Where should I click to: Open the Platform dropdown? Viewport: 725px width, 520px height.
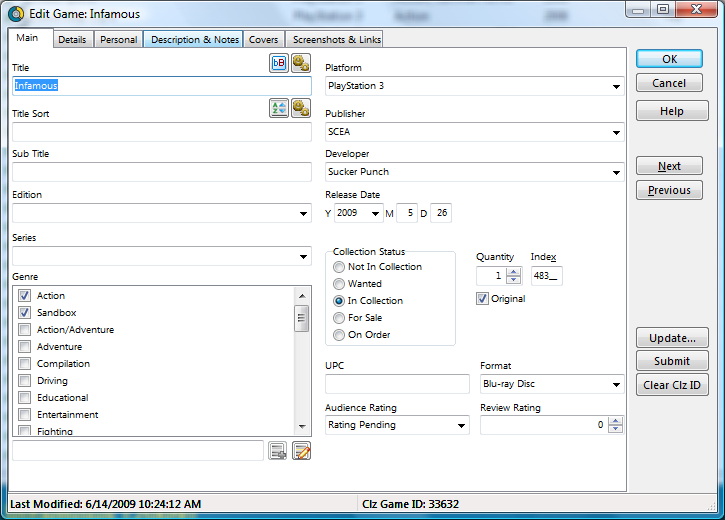click(x=616, y=86)
